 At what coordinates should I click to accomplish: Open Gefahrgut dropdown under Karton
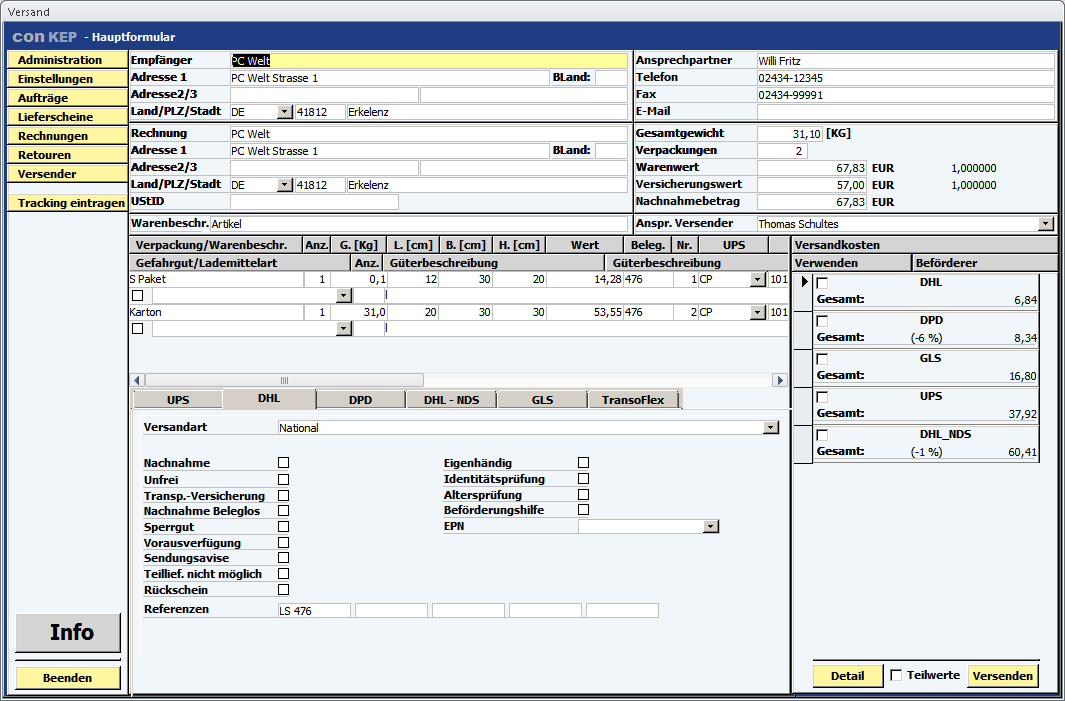click(344, 329)
